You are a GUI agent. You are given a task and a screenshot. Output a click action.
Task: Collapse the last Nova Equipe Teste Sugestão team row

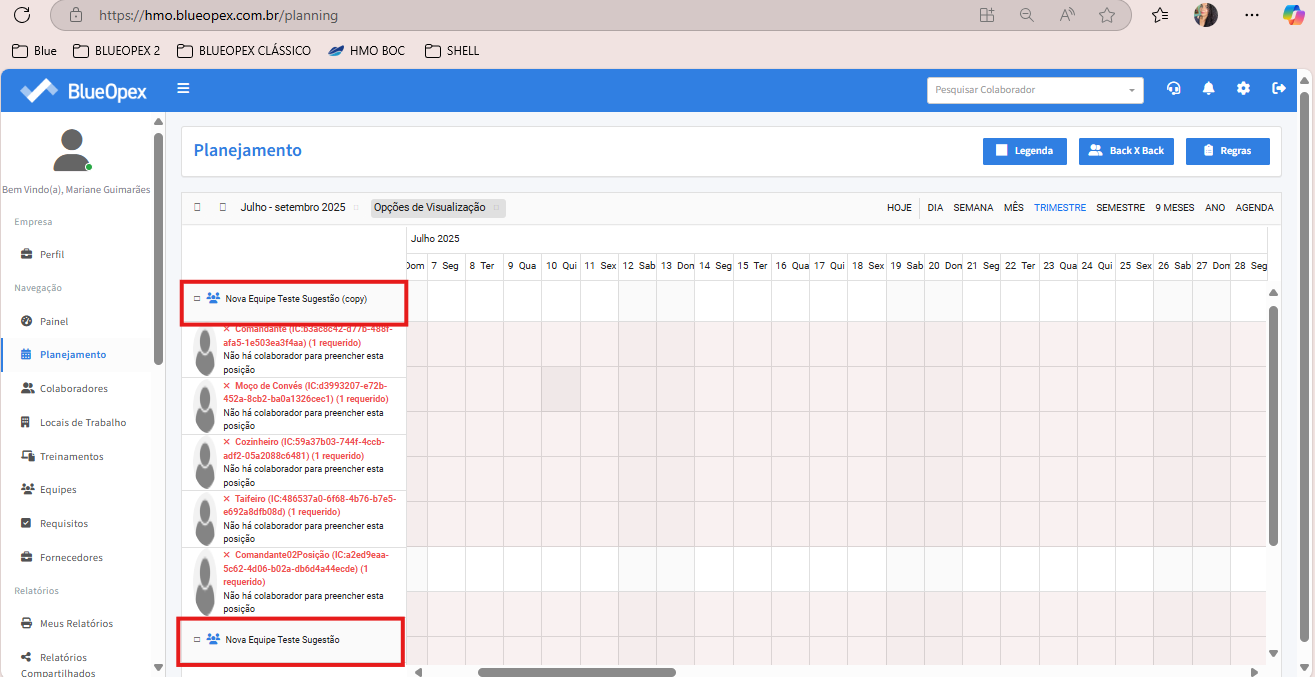point(196,639)
